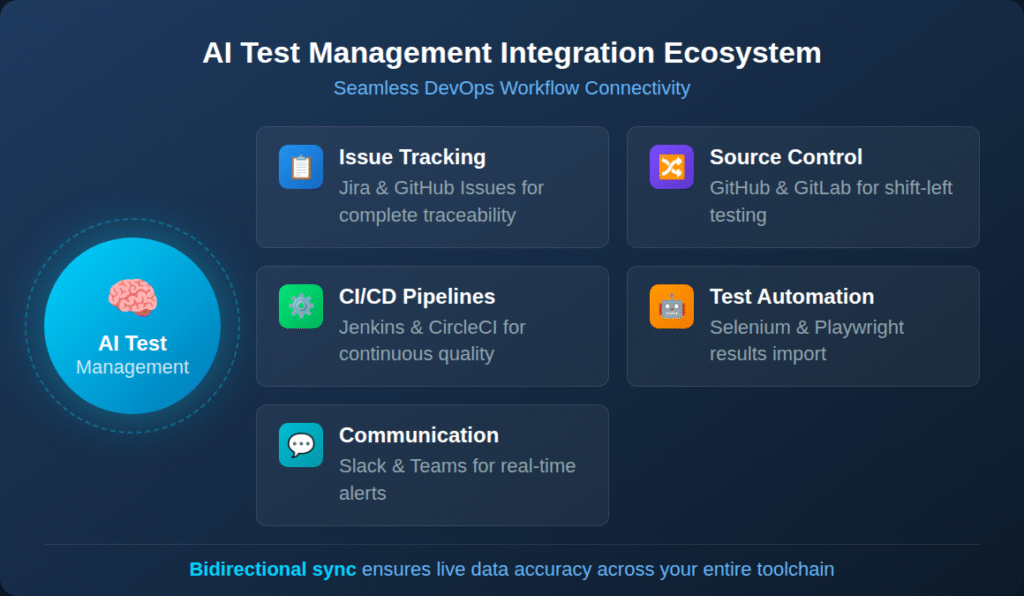This screenshot has height=596, width=1024.
Task: Click the teal speech bubble Communication icon
Action: coord(300,445)
